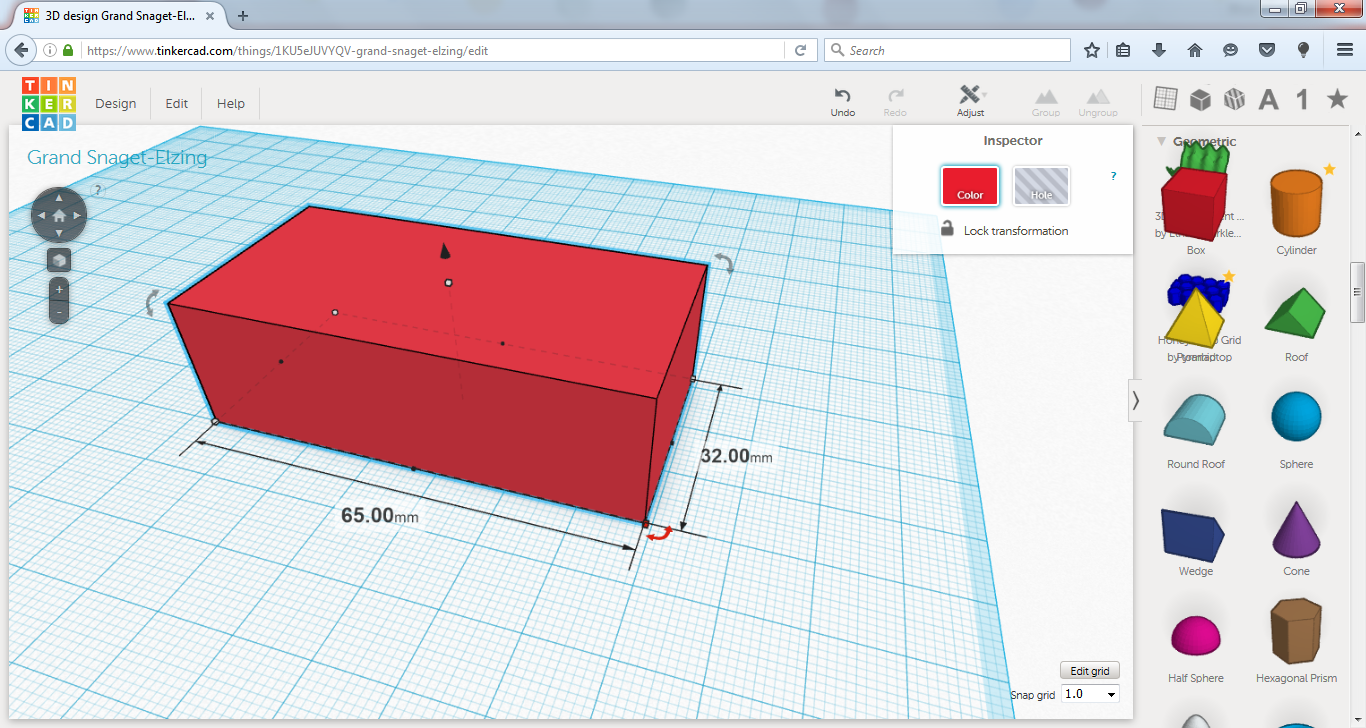1366x728 pixels.
Task: Choose the red Color swatch in Inspector
Action: coord(970,186)
